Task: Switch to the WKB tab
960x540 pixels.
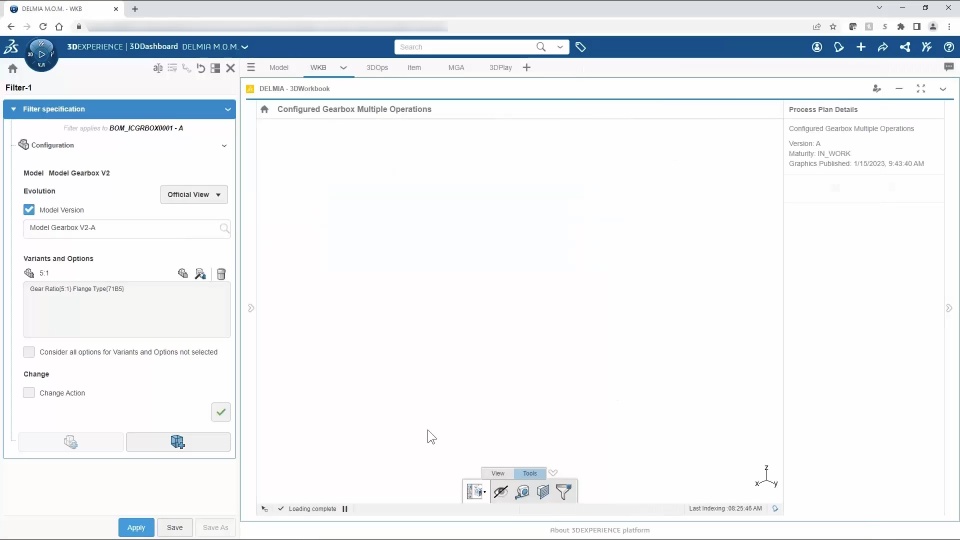Action: [x=318, y=67]
